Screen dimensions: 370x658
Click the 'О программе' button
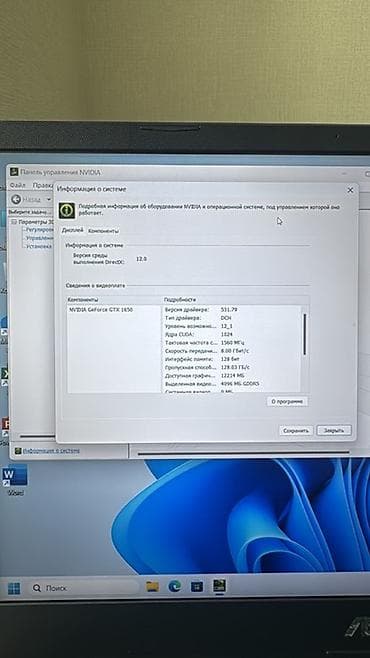(x=287, y=402)
